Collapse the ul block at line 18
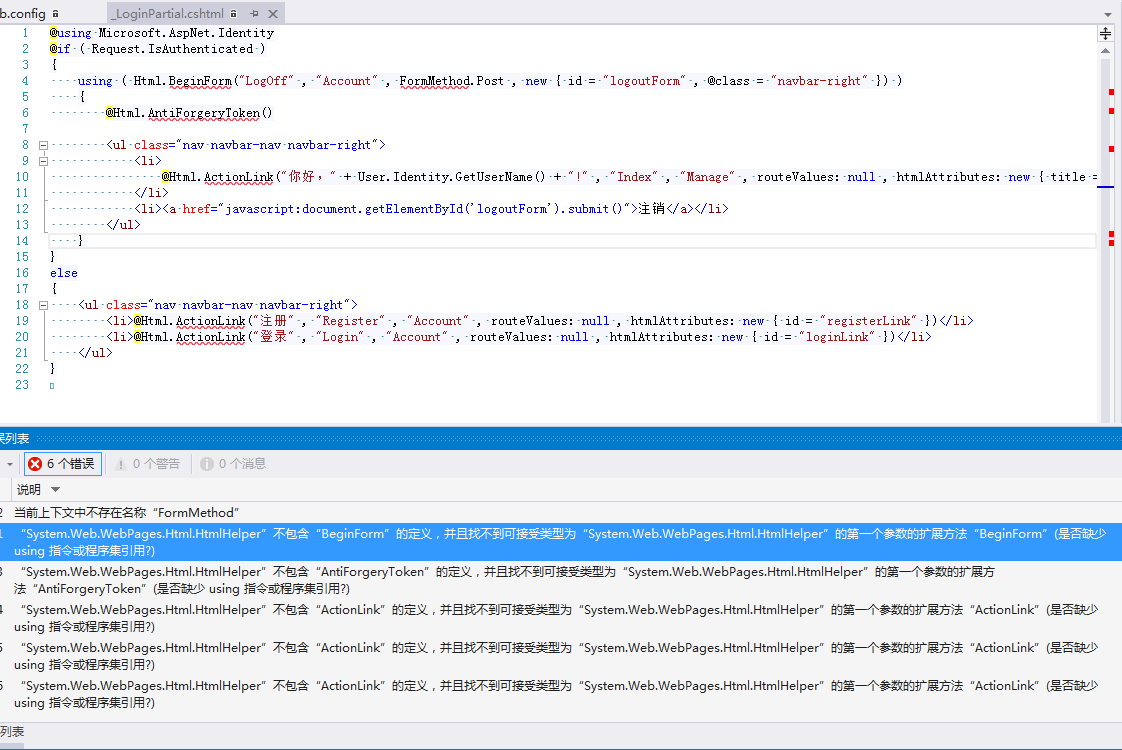 coord(43,305)
